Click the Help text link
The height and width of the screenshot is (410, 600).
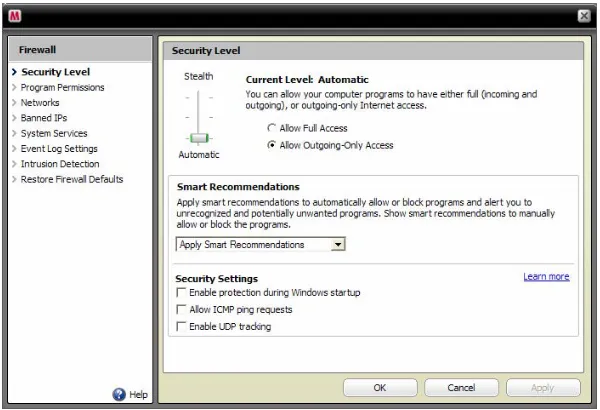[x=138, y=395]
